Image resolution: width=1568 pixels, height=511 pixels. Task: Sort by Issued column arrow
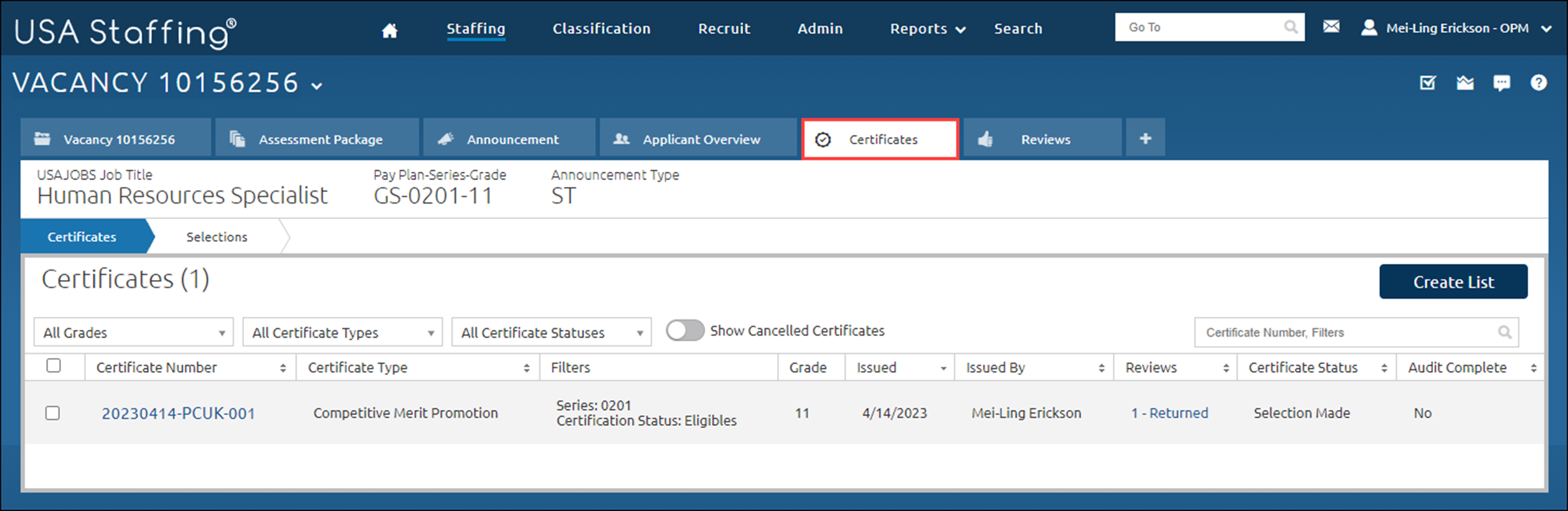(943, 368)
